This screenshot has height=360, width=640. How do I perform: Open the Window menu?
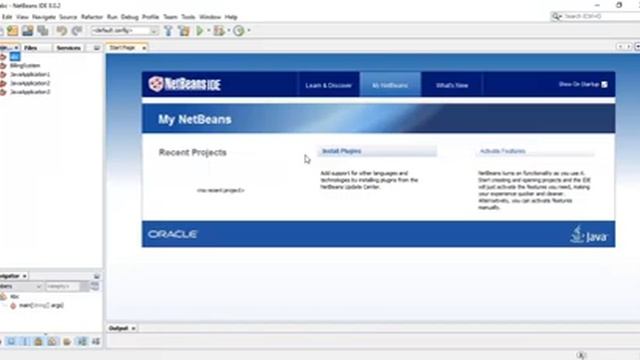click(x=210, y=17)
